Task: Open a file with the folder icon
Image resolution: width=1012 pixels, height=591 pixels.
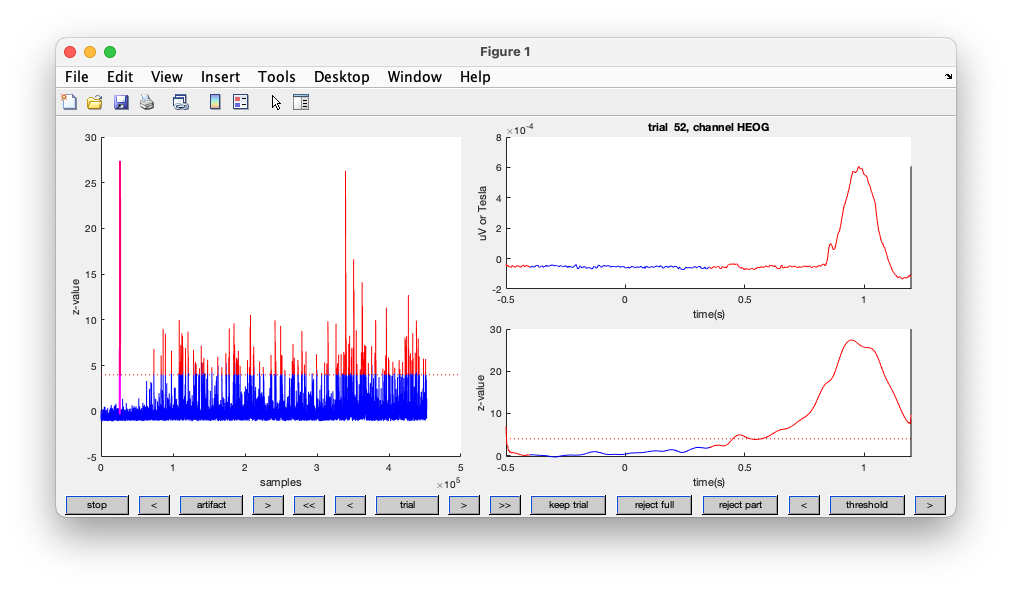Action: tap(95, 102)
